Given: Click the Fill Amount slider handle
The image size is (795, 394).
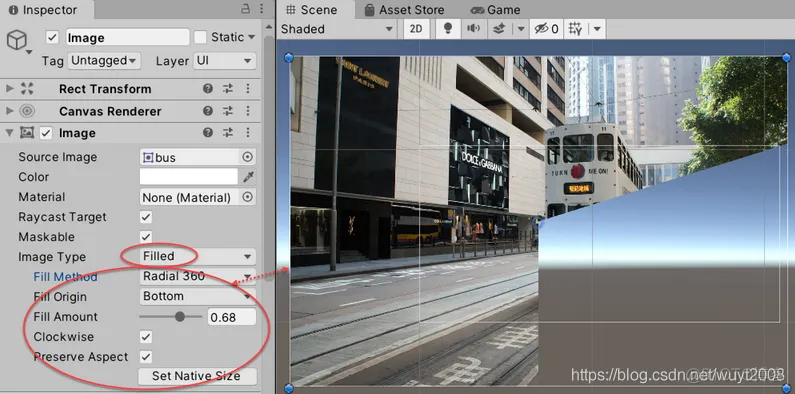Looking at the screenshot, I should (179, 317).
